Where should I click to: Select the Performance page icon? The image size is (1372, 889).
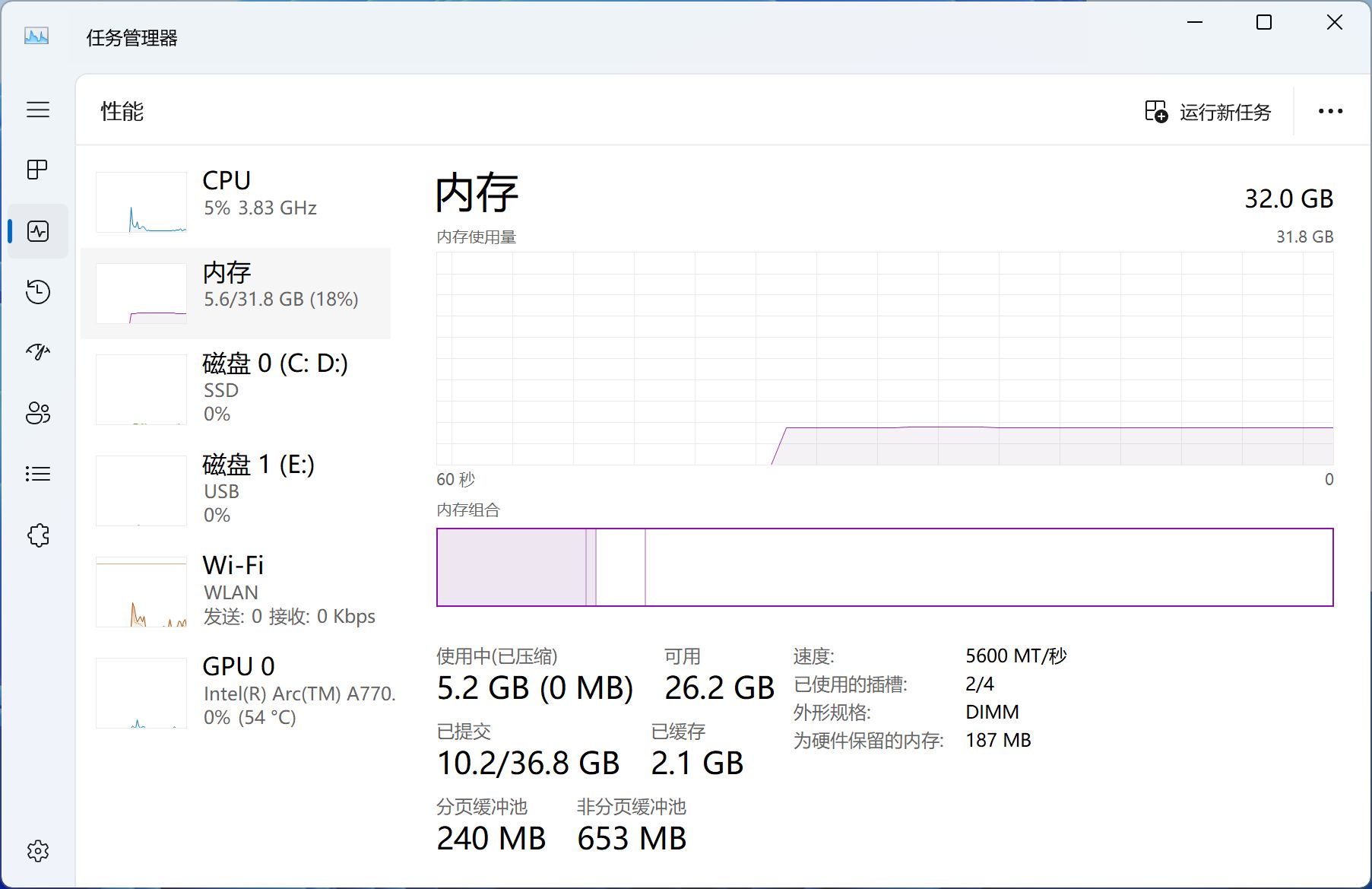pyautogui.click(x=38, y=231)
